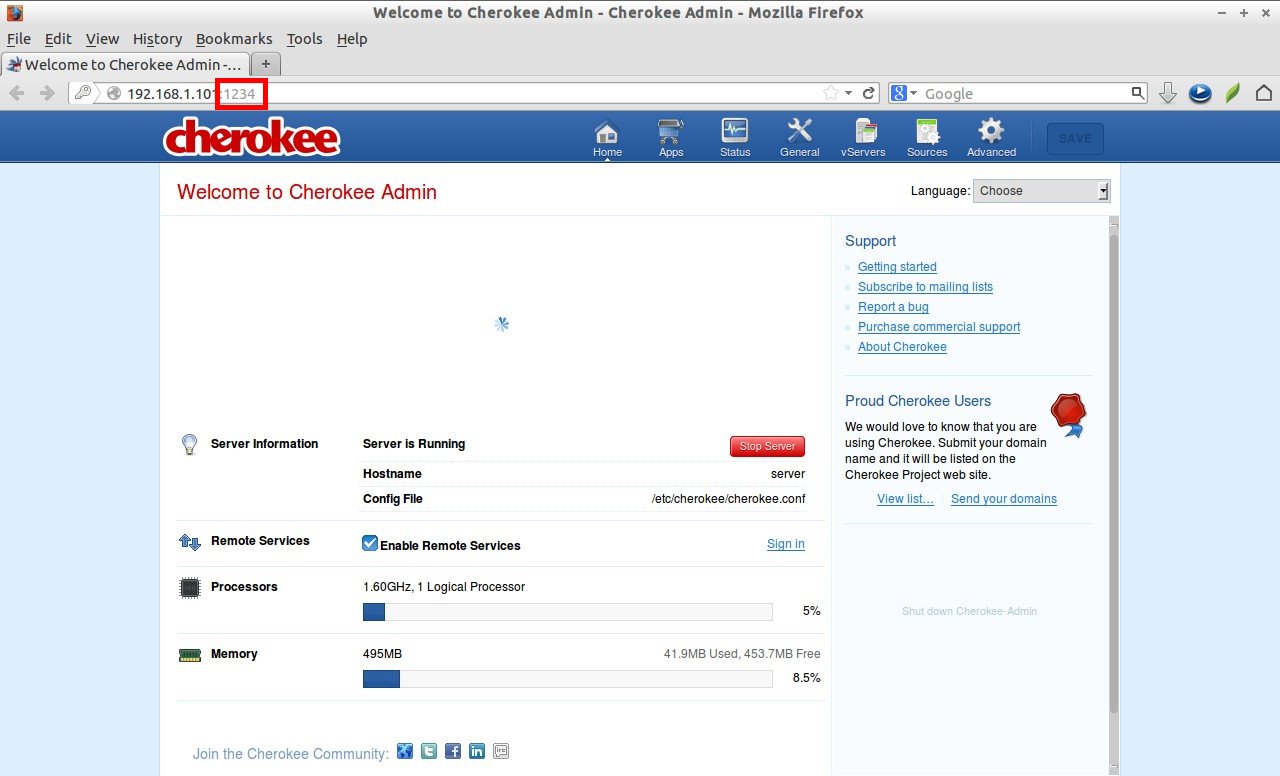Click the key site identity icon
1280x776 pixels.
click(83, 93)
